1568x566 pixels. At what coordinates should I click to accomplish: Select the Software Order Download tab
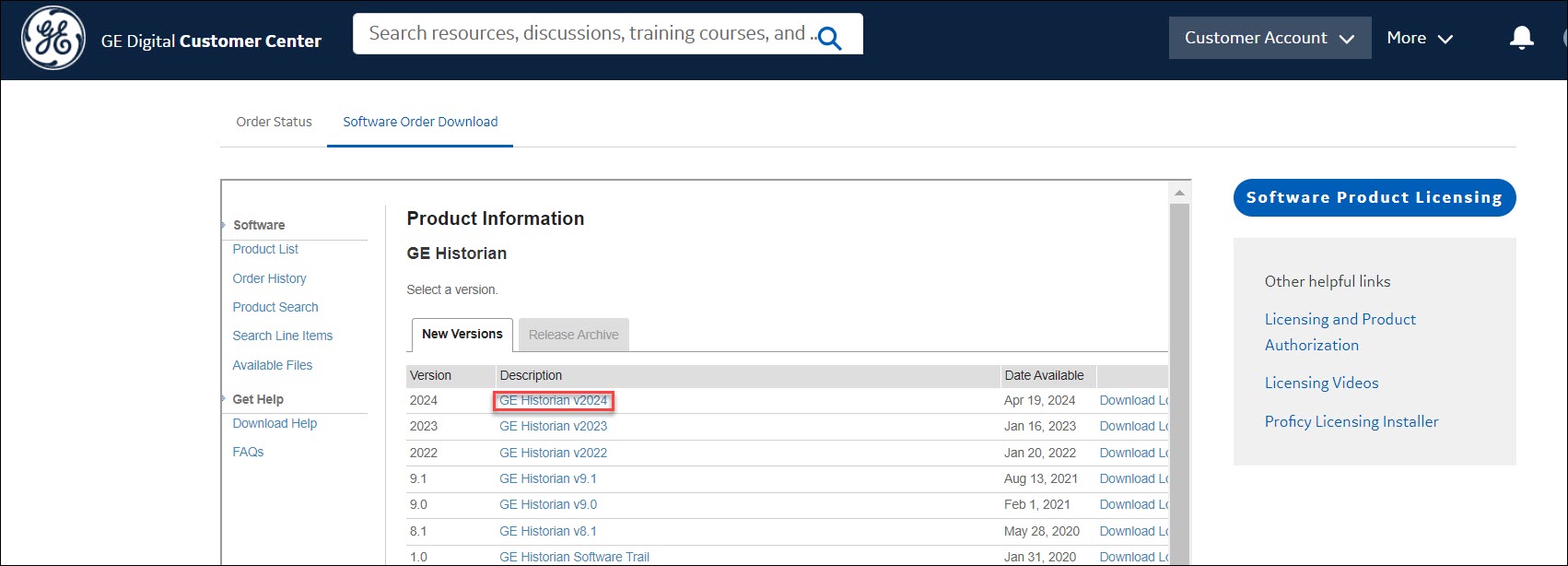(x=420, y=122)
